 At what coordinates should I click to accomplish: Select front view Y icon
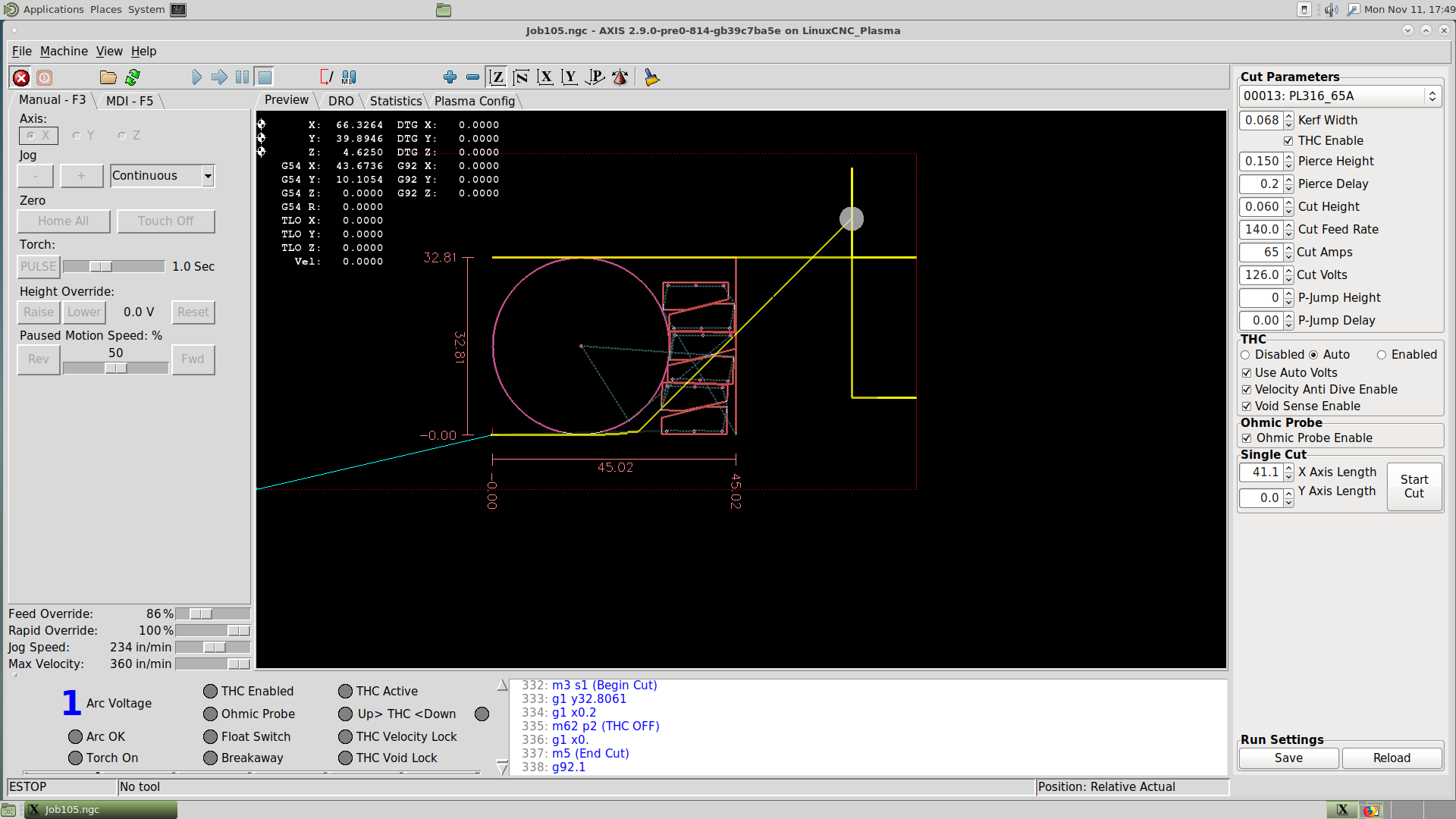click(x=570, y=77)
